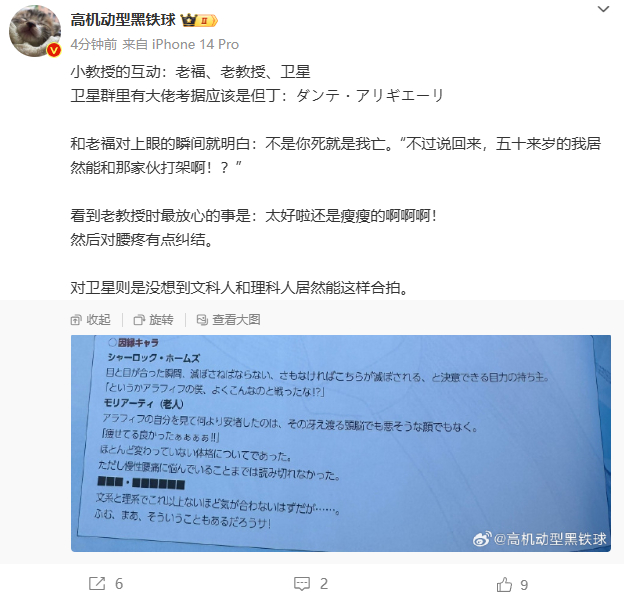Viewport: 624px width, 594px height.
Task: Click the rotate icon beside 旋转
Action: tap(139, 320)
